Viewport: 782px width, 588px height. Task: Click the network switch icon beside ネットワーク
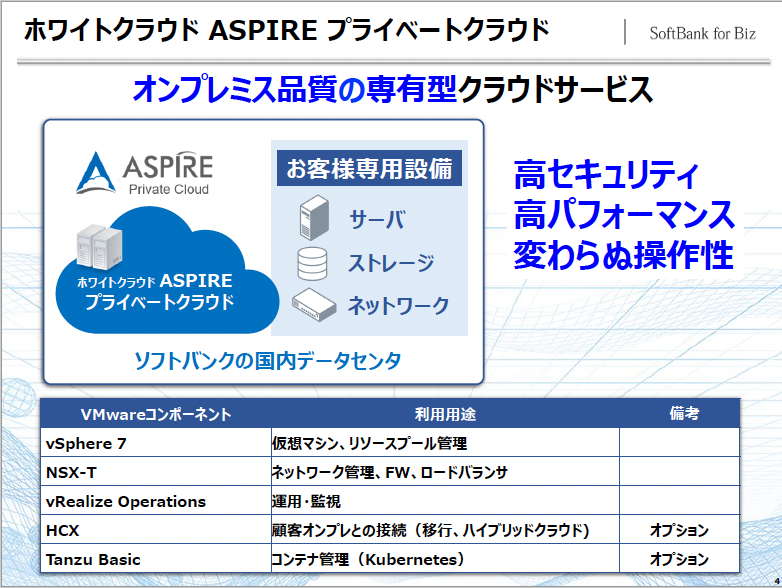point(314,305)
